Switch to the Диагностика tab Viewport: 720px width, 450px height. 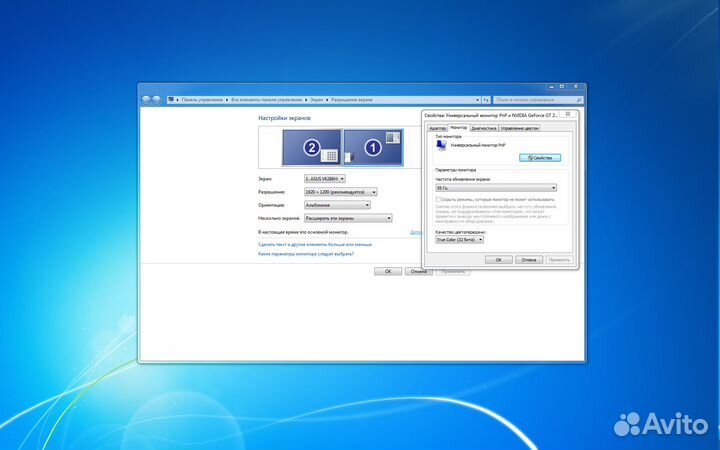coord(484,128)
